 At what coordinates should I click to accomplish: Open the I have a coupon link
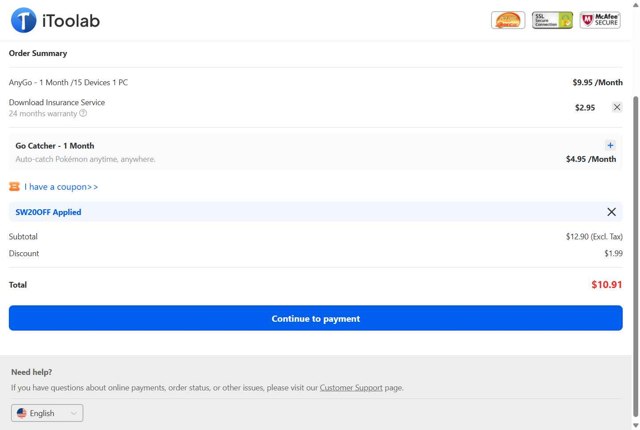(x=61, y=187)
